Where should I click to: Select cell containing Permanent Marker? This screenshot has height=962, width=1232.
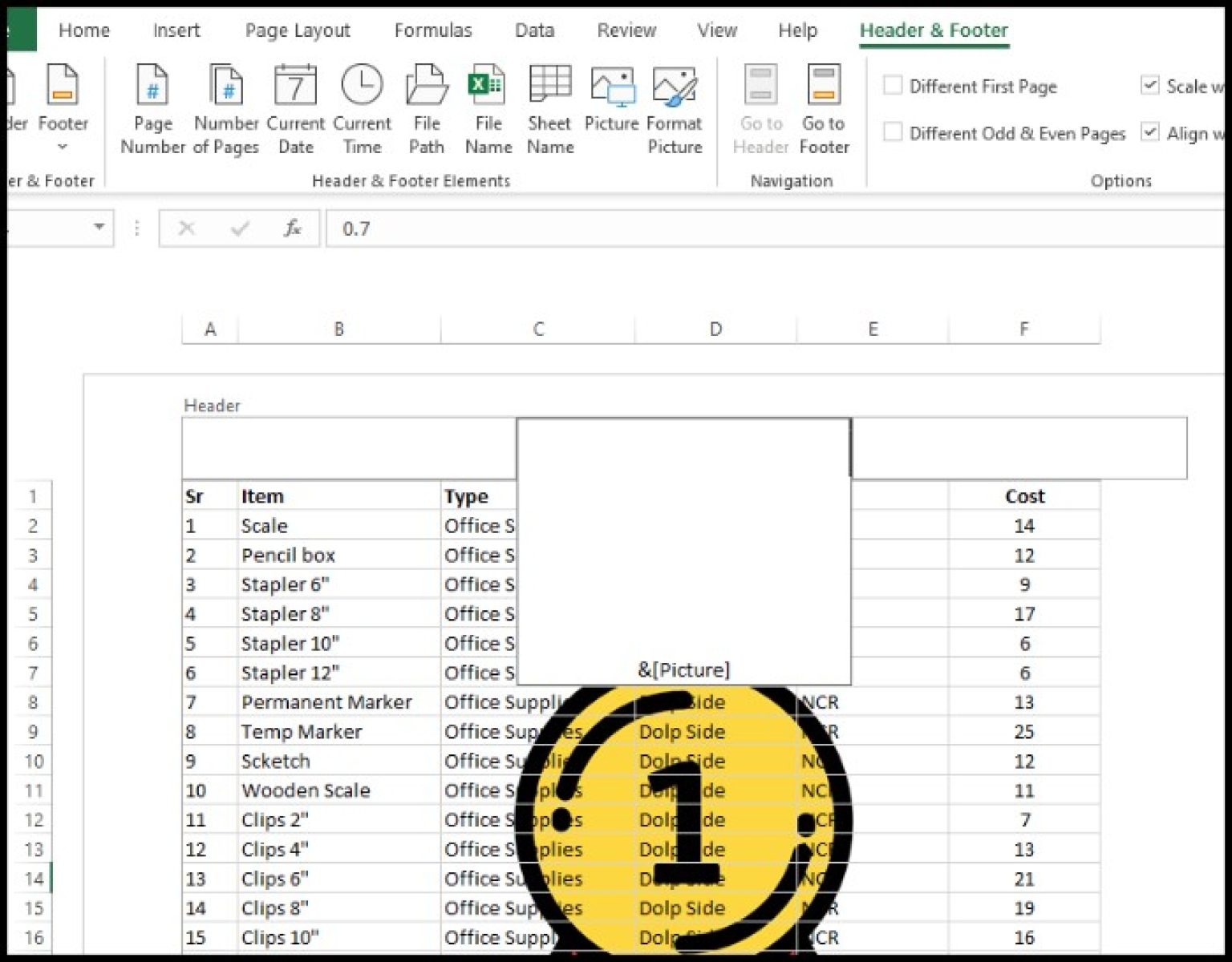[x=326, y=701]
